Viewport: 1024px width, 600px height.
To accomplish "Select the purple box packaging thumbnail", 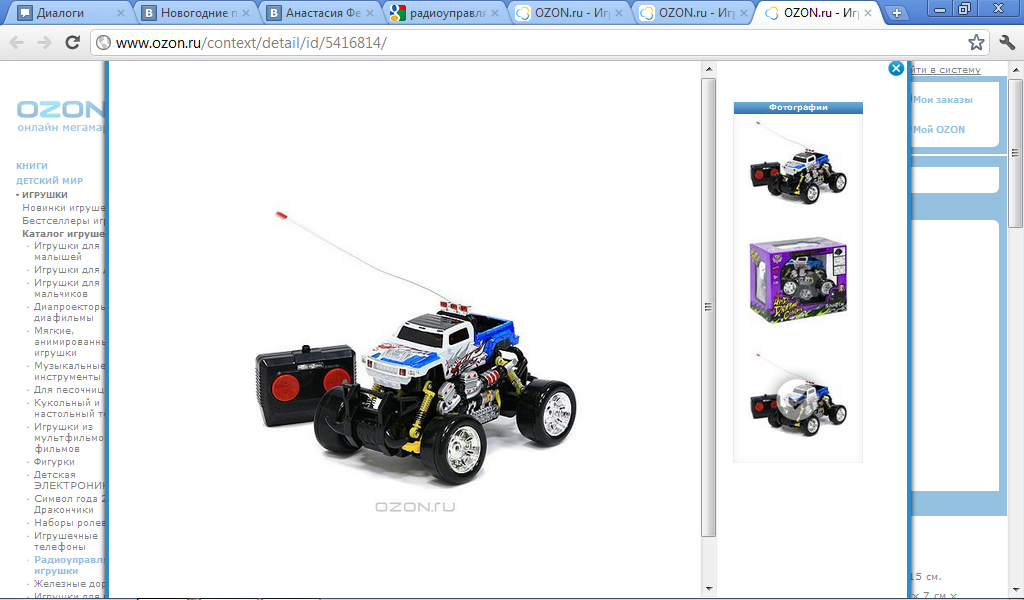I will pos(798,280).
